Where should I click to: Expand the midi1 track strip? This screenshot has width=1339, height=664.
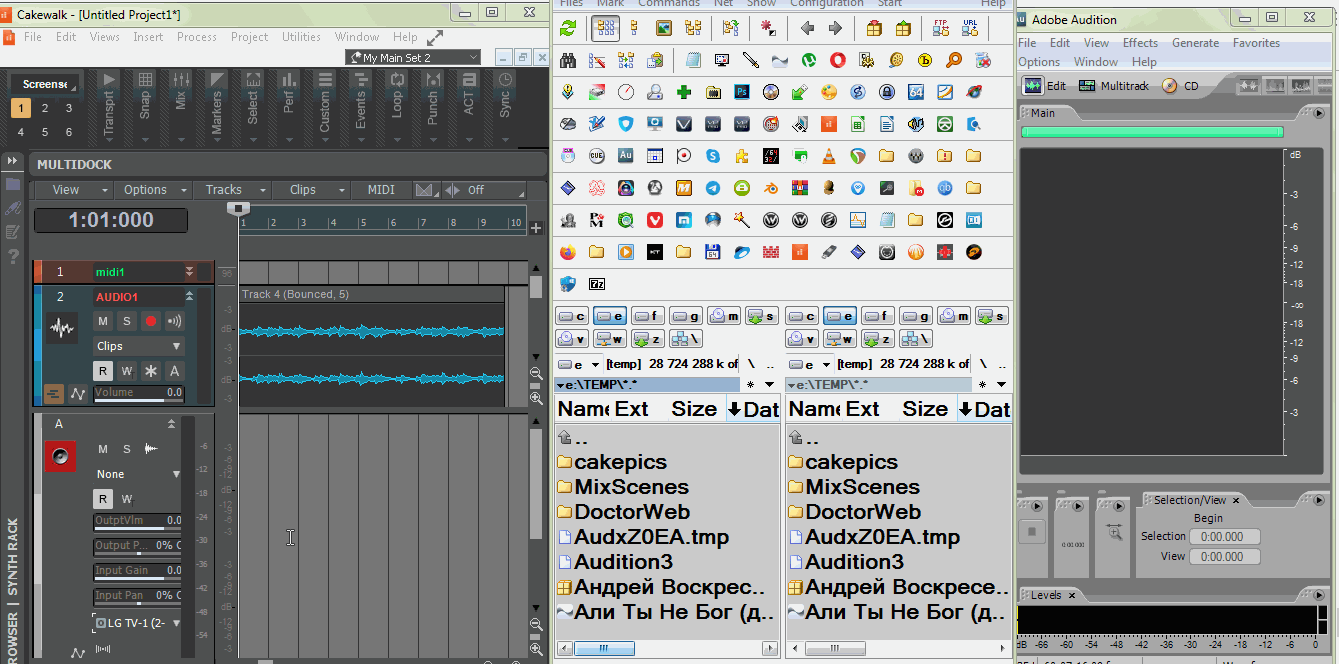tap(190, 272)
